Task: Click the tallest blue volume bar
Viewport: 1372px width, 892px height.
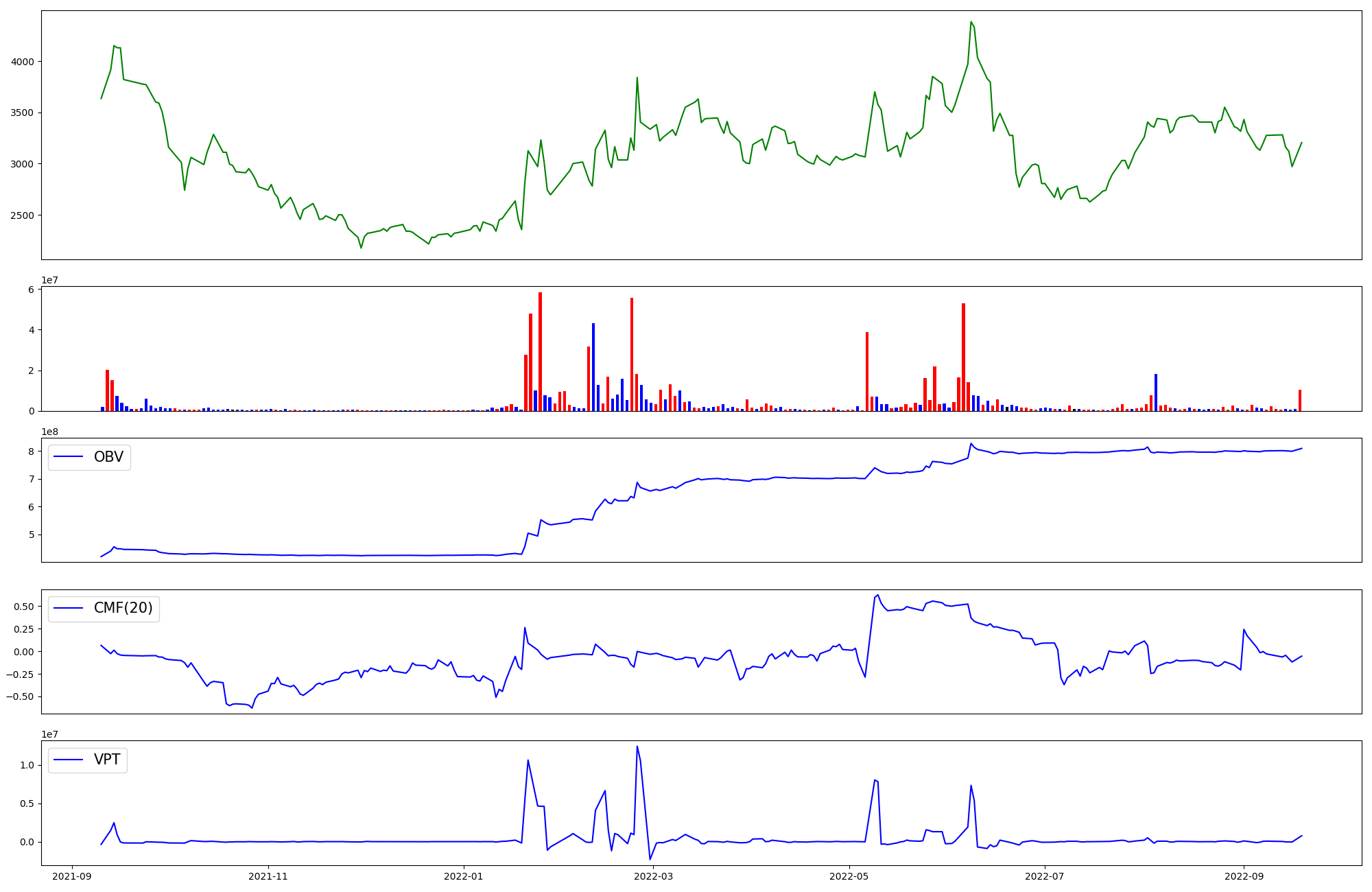Action: (x=593, y=367)
